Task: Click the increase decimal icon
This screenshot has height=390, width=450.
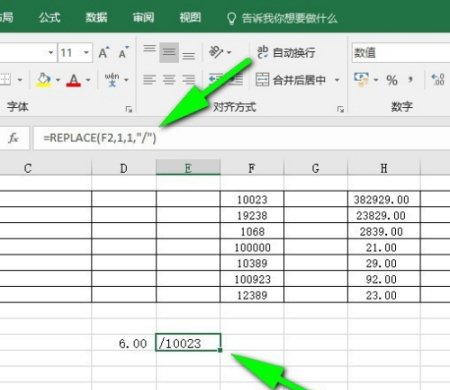Action: 438,80
